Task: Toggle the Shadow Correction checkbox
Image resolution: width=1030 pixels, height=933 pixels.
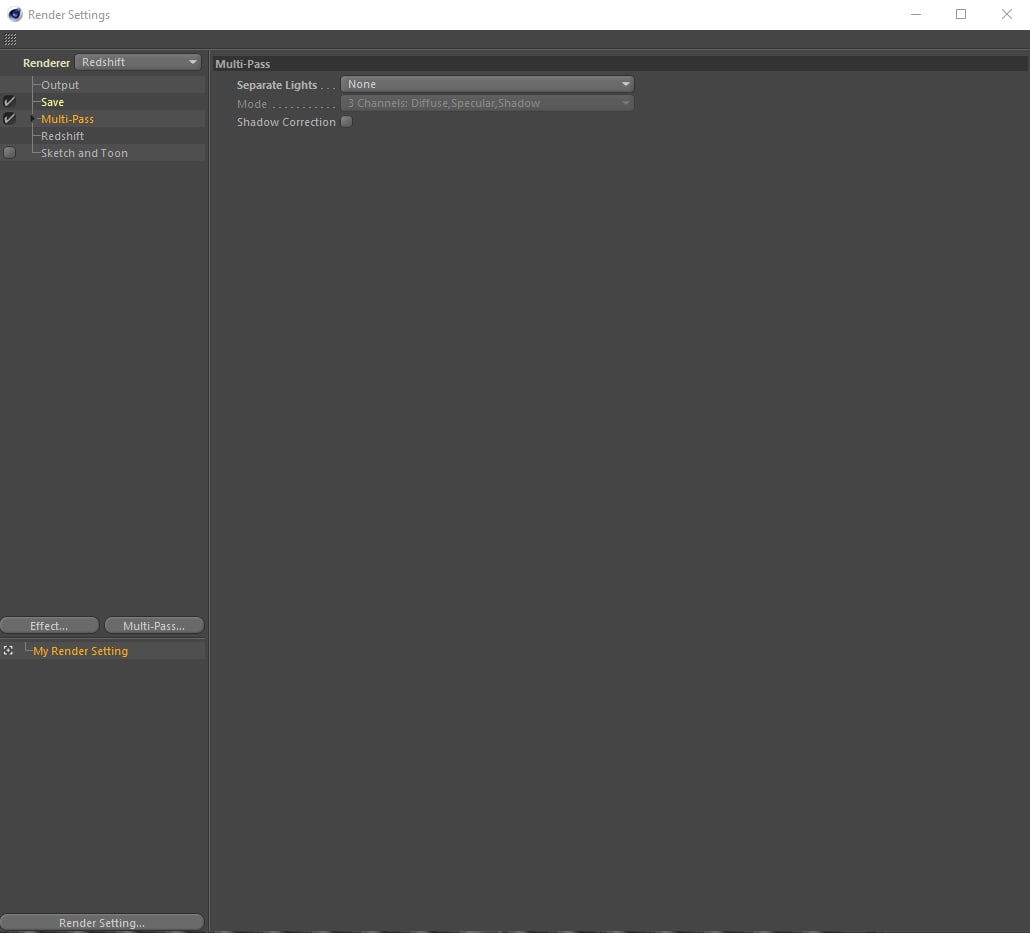Action: pyautogui.click(x=347, y=122)
